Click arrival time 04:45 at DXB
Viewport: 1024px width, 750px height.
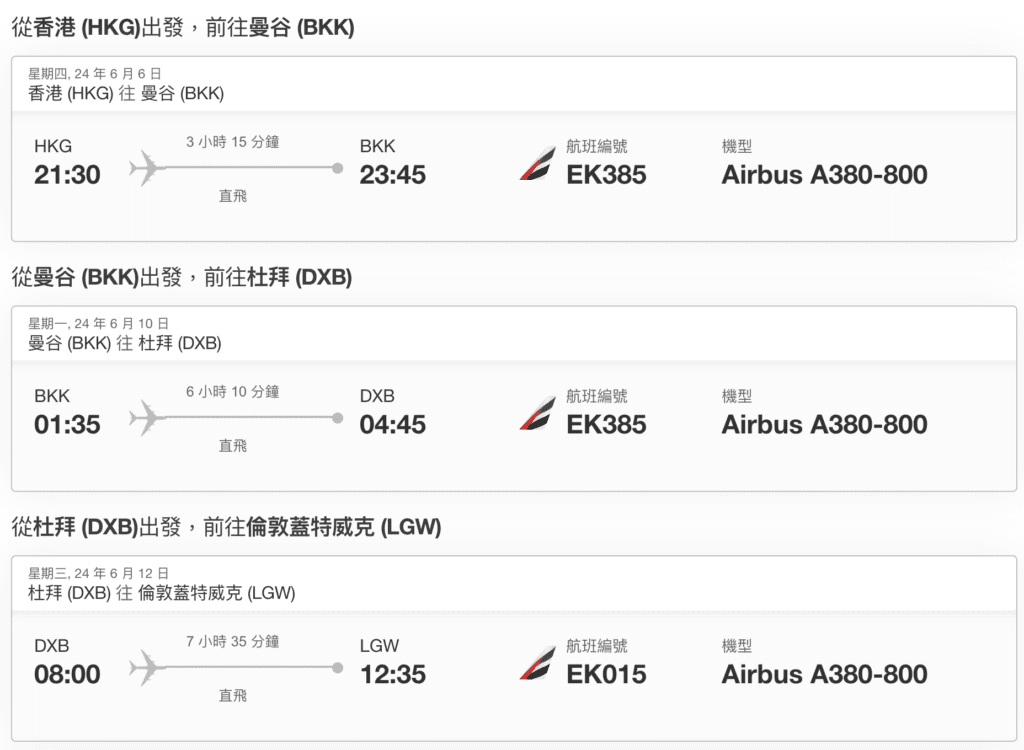(x=392, y=425)
